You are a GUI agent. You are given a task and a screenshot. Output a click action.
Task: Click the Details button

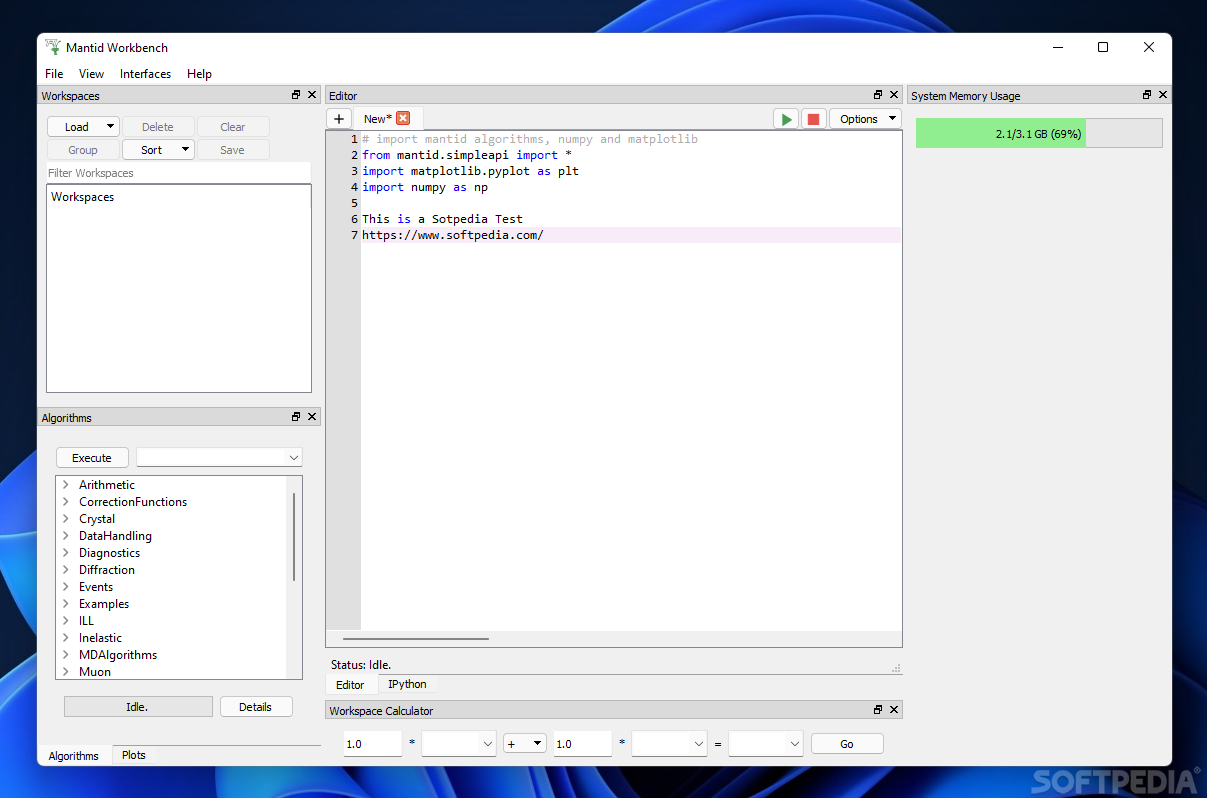256,707
